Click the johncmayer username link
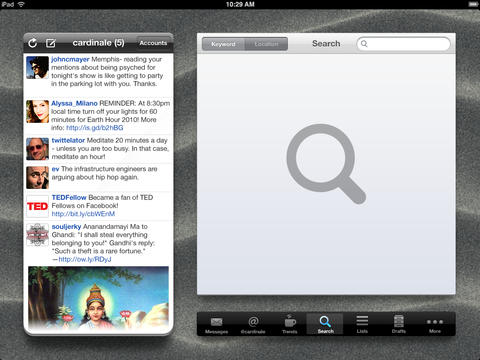Image resolution: width=480 pixels, height=360 pixels. click(x=70, y=59)
